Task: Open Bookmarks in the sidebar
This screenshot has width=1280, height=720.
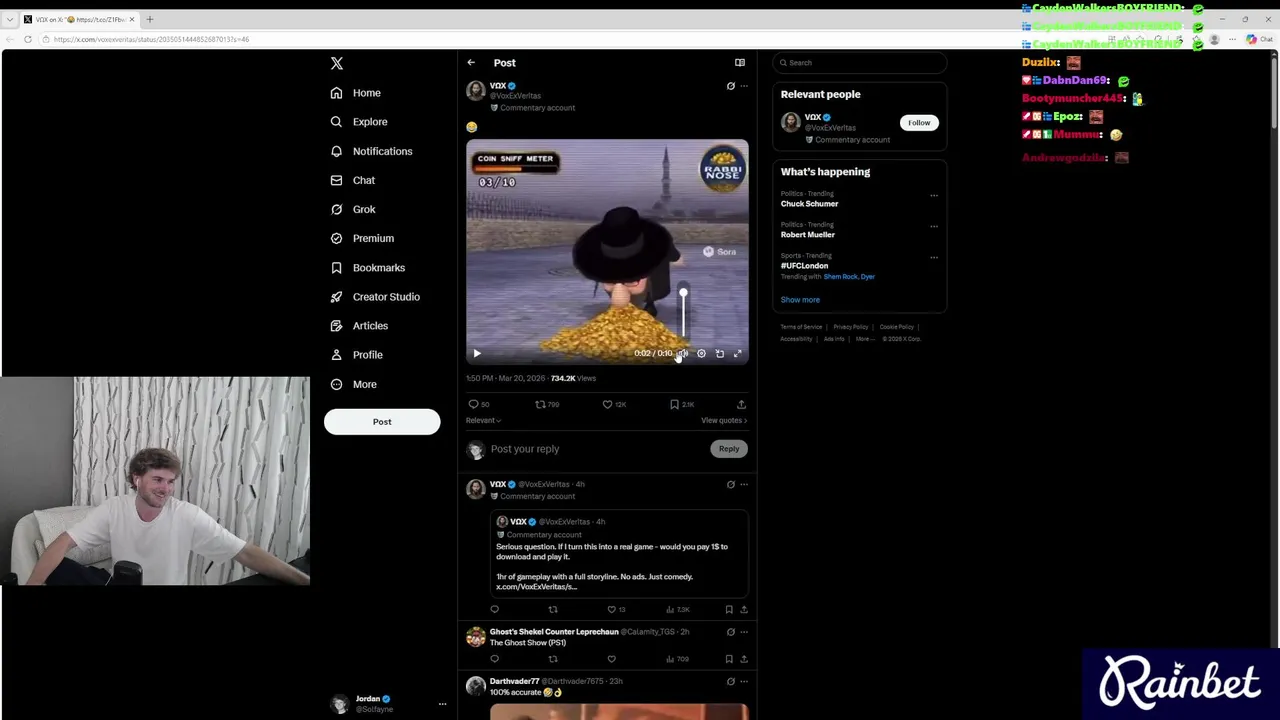Action: (x=367, y=268)
